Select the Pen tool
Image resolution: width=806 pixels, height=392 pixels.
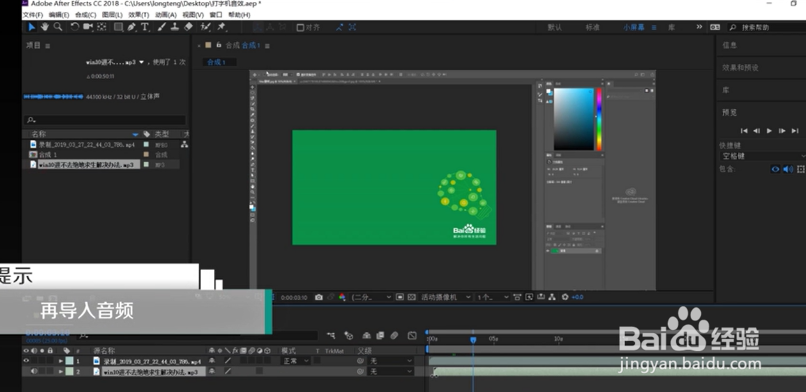[132, 27]
